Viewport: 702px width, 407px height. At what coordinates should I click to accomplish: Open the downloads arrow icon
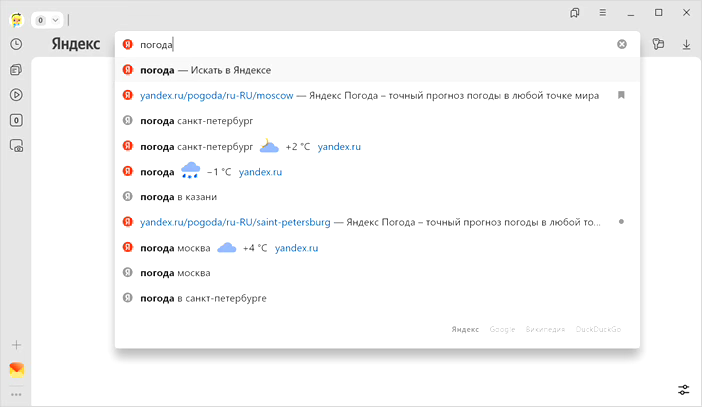pyautogui.click(x=687, y=44)
